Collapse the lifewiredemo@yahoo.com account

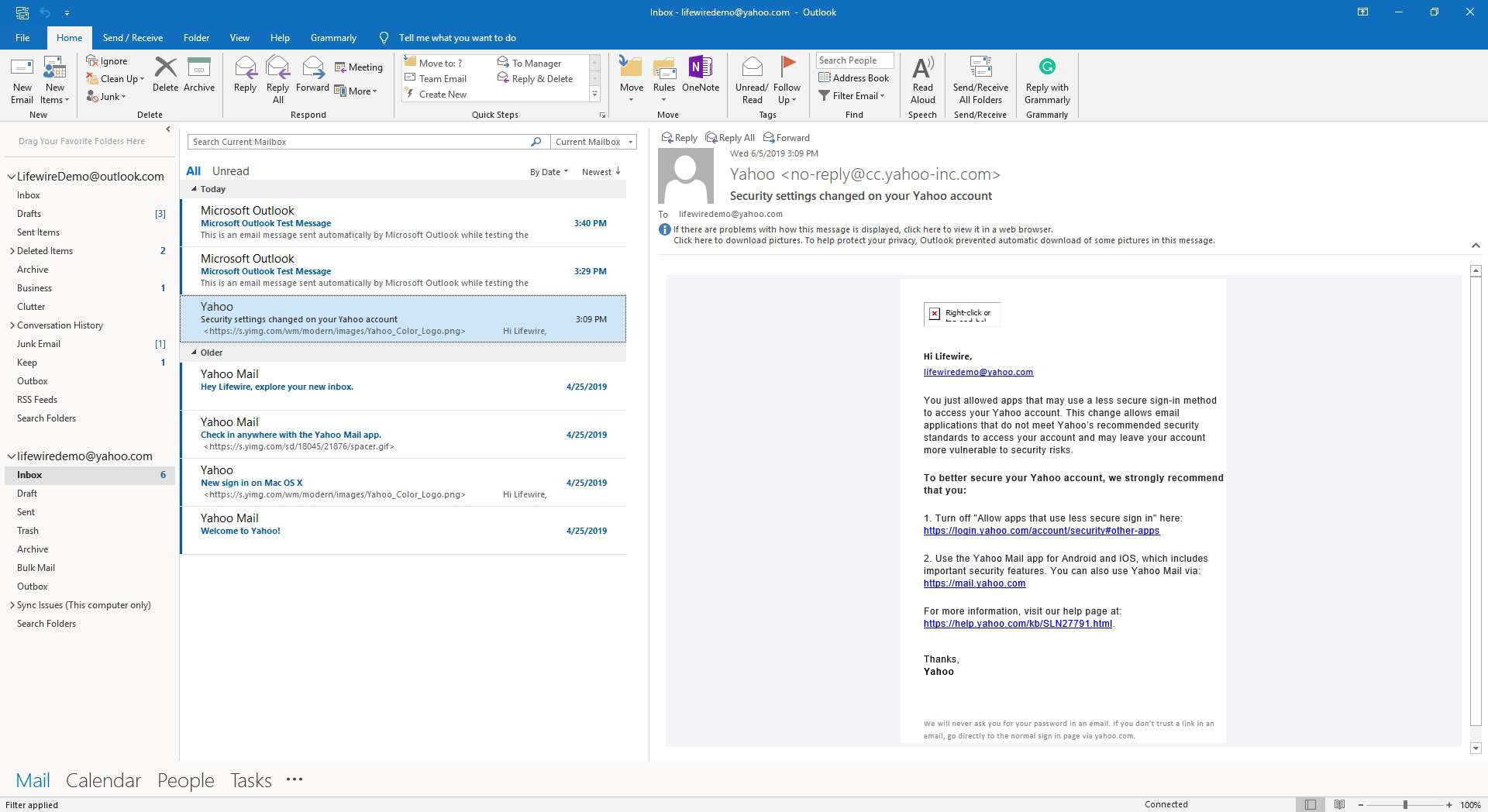12,456
